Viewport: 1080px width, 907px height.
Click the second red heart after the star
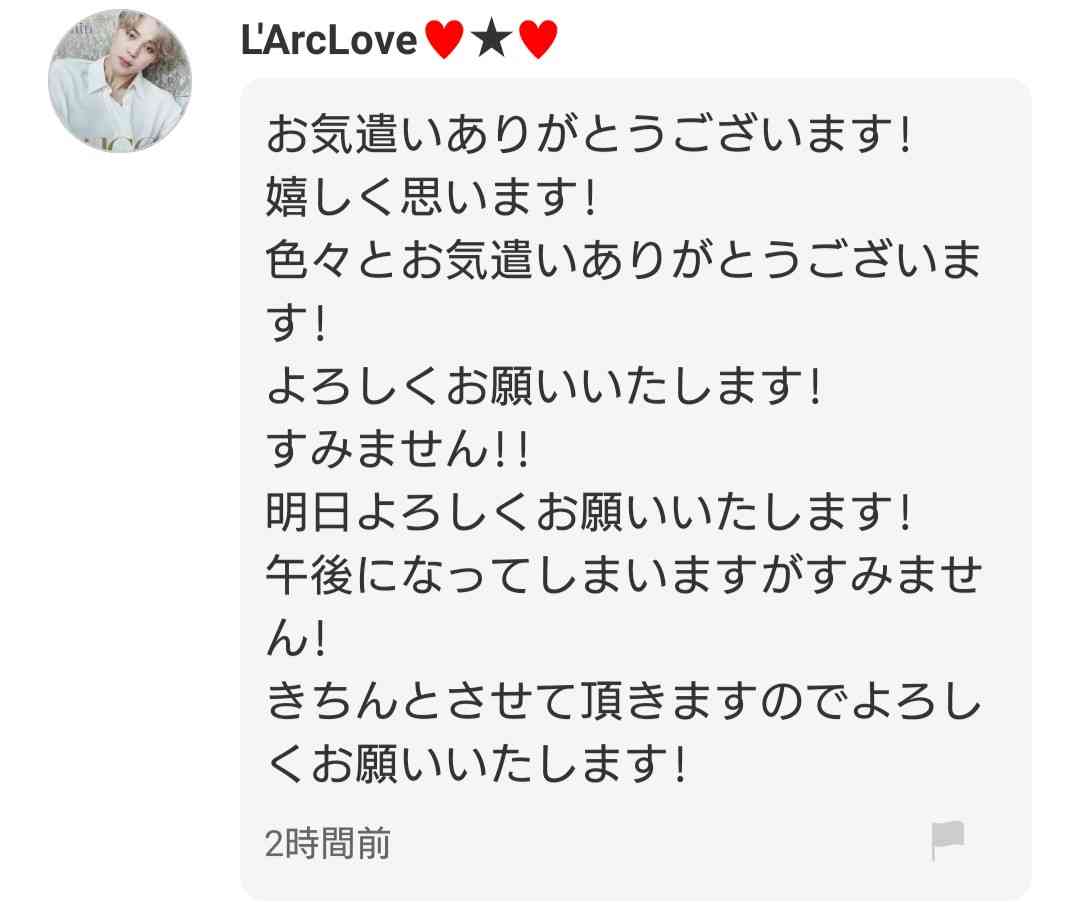pos(538,39)
